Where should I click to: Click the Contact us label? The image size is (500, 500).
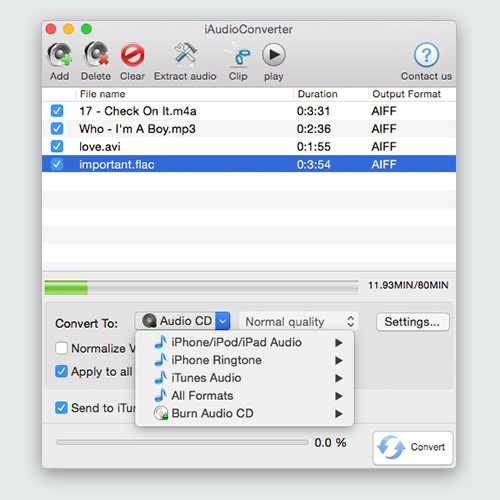426,76
